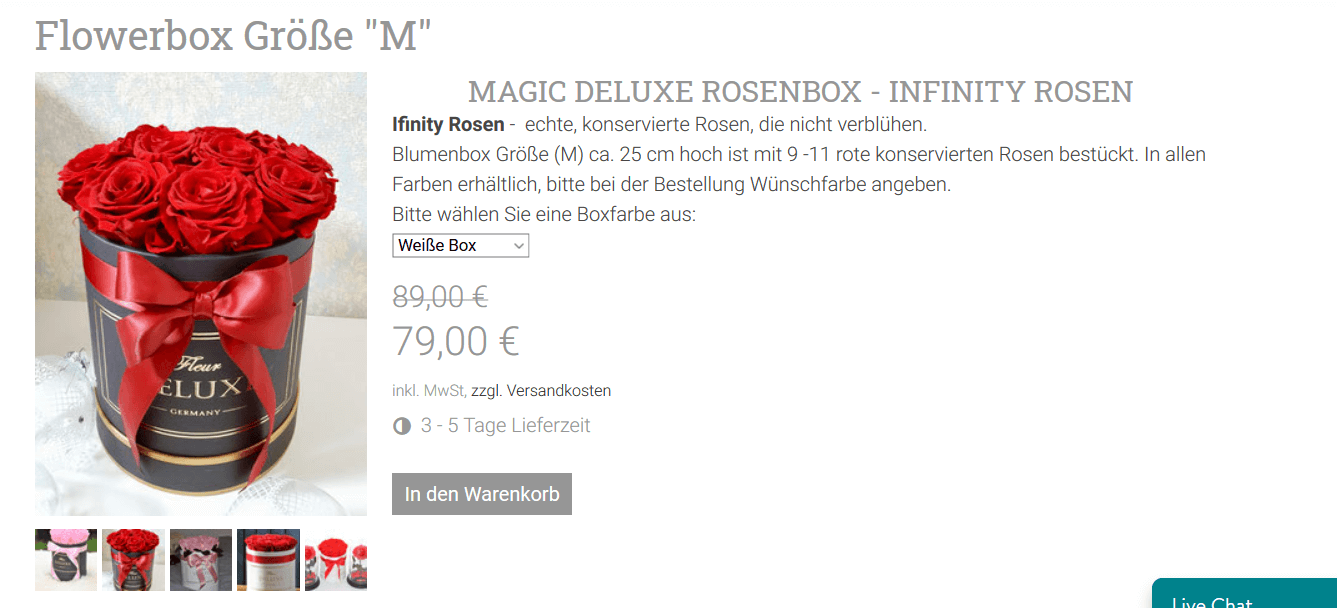This screenshot has height=608, width=1337.
Task: Open the Versandkosten shipping link
Action: [x=558, y=391]
